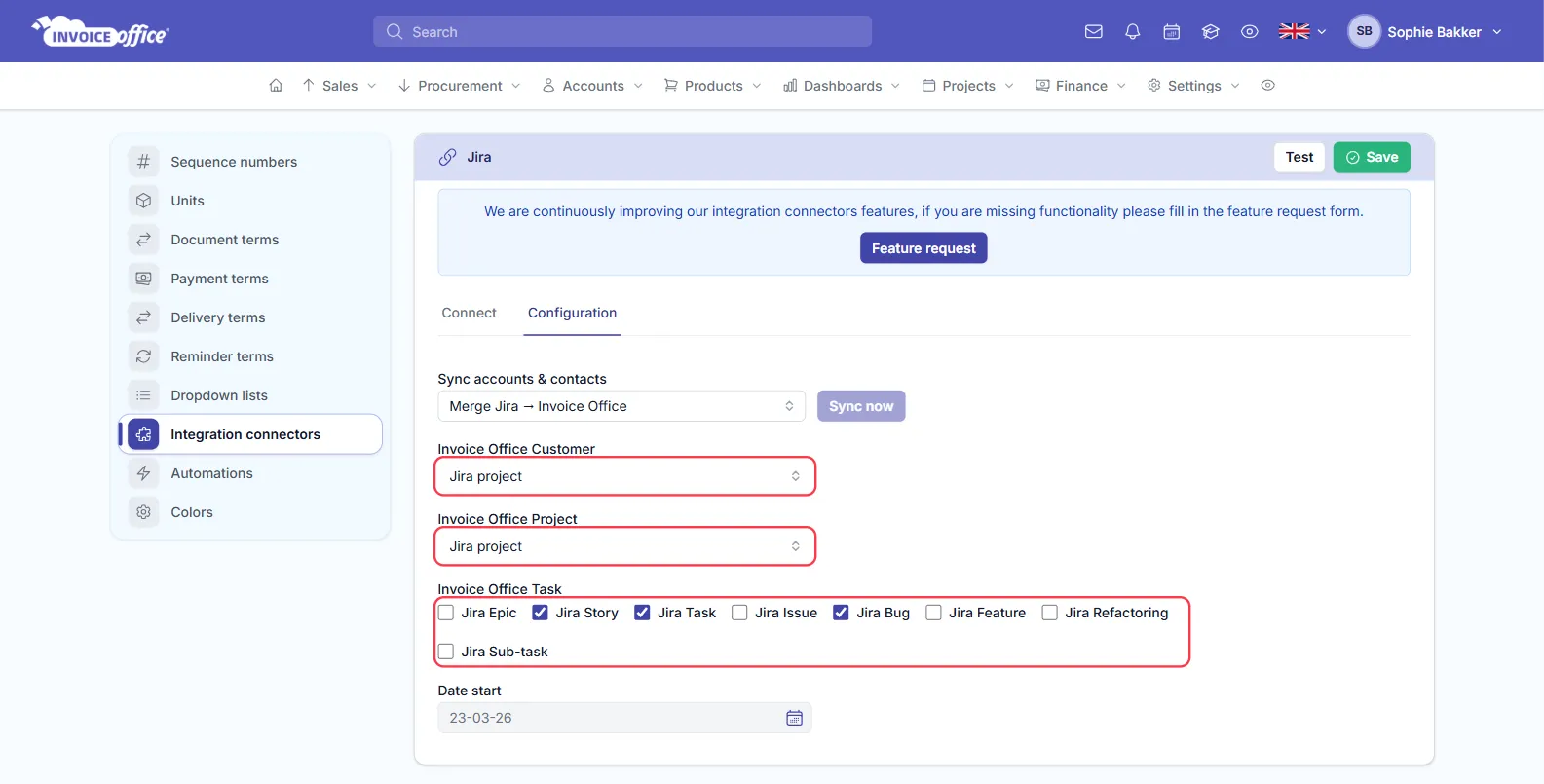Tick the Jira Sub-task checkbox
The height and width of the screenshot is (784, 1544).
[446, 652]
